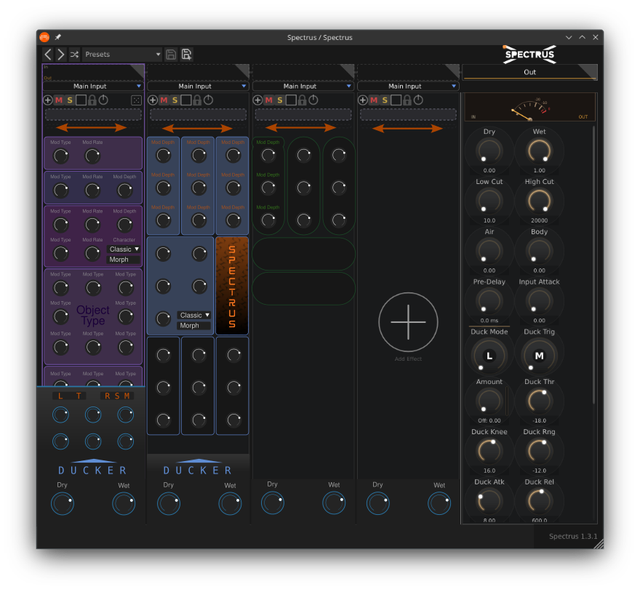Mute the third strip with M
Image resolution: width=640 pixels, height=592 pixels.
[x=269, y=100]
